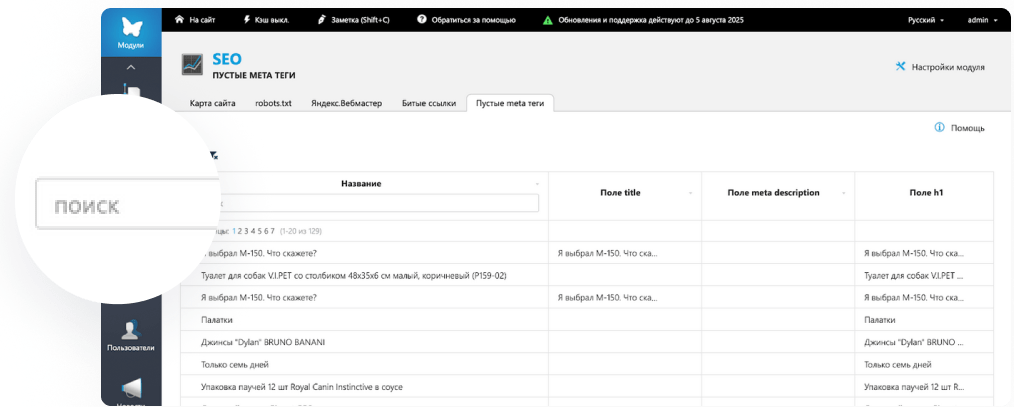
Task: Click the green update warning triangle icon
Action: 547,20
